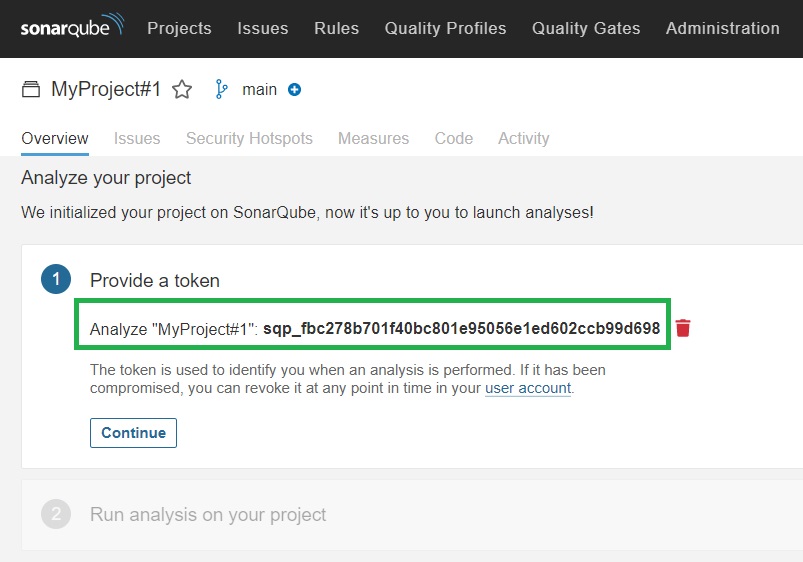803x562 pixels.
Task: Switch to the Measures tab
Action: (373, 138)
